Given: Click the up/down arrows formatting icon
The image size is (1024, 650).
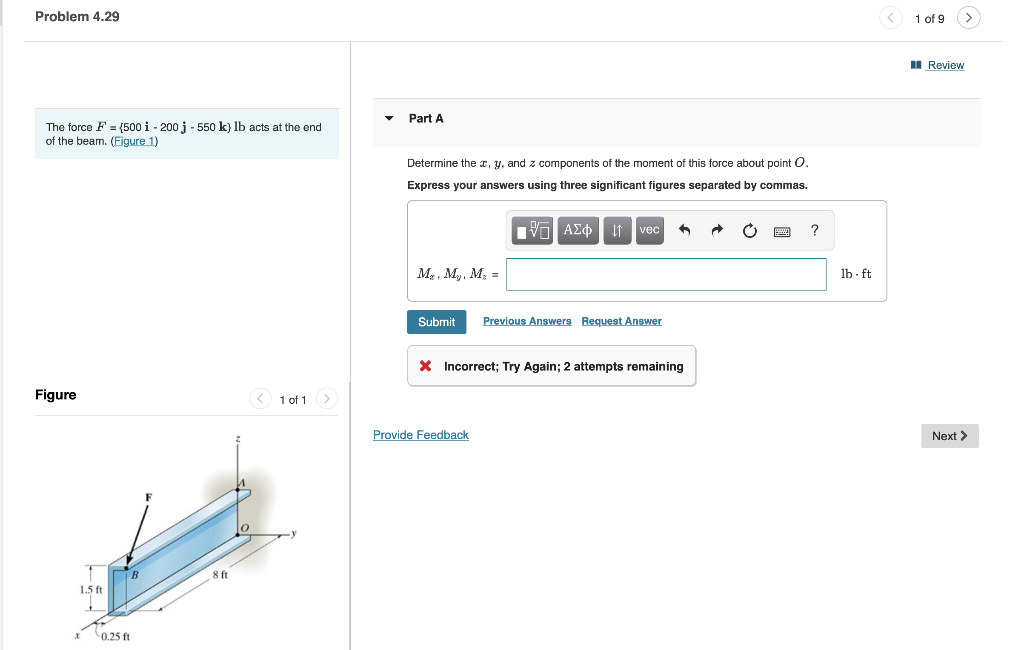Looking at the screenshot, I should point(617,230).
